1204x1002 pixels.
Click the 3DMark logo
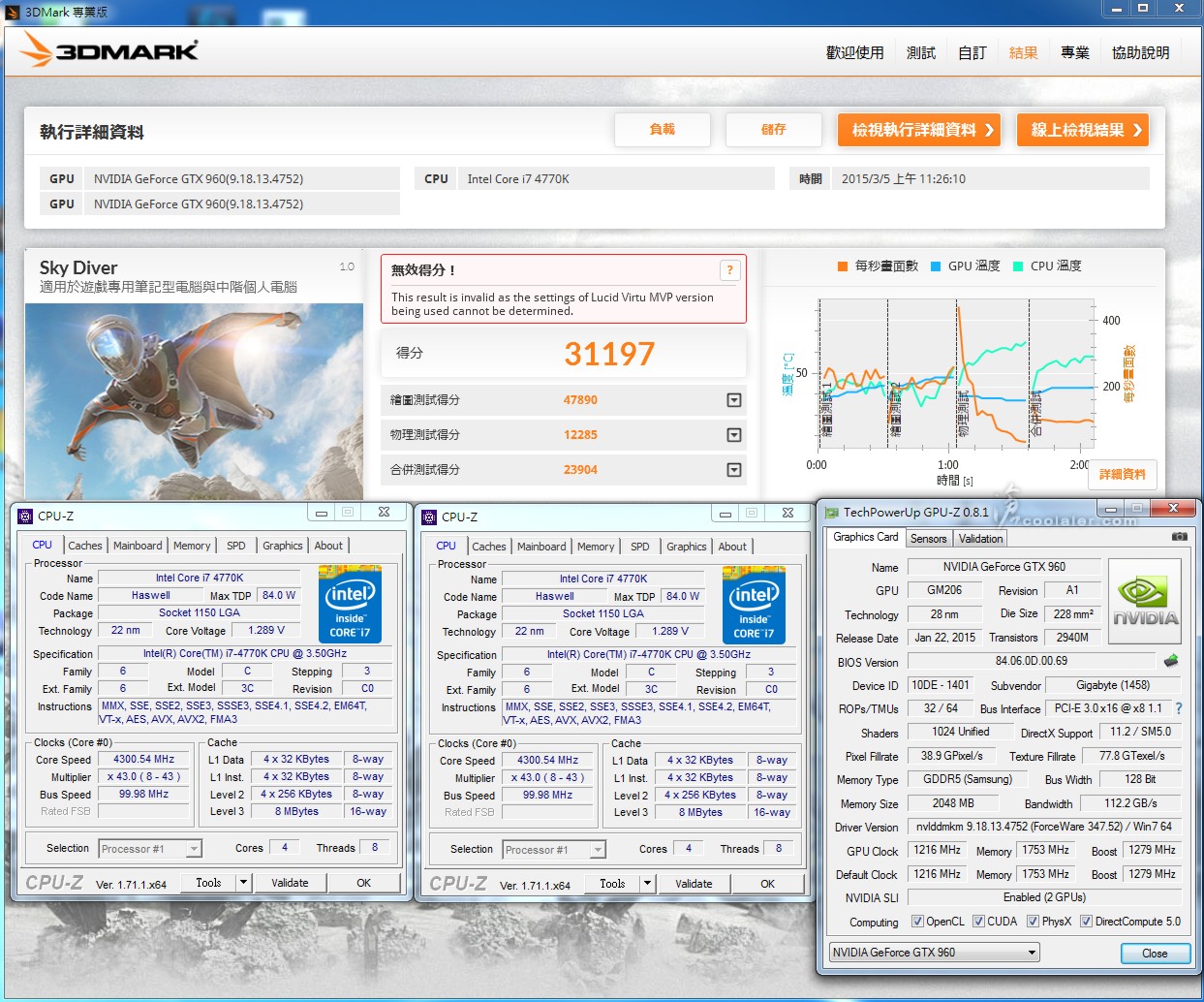coord(109,49)
